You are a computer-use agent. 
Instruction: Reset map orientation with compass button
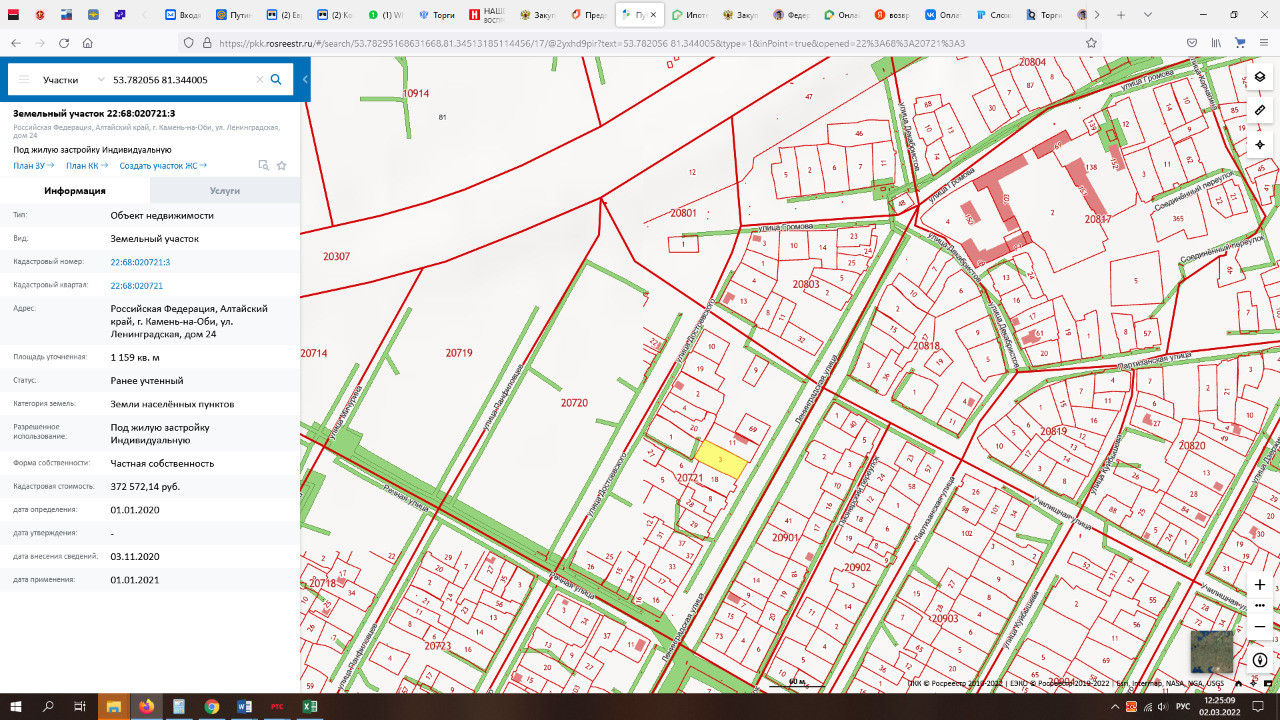(x=1259, y=660)
